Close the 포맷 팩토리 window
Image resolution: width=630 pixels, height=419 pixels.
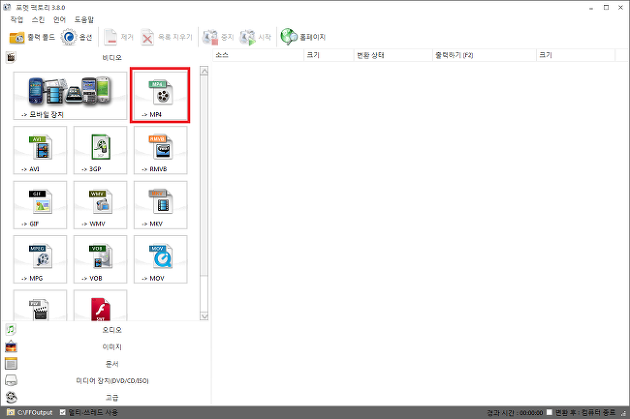point(621,8)
